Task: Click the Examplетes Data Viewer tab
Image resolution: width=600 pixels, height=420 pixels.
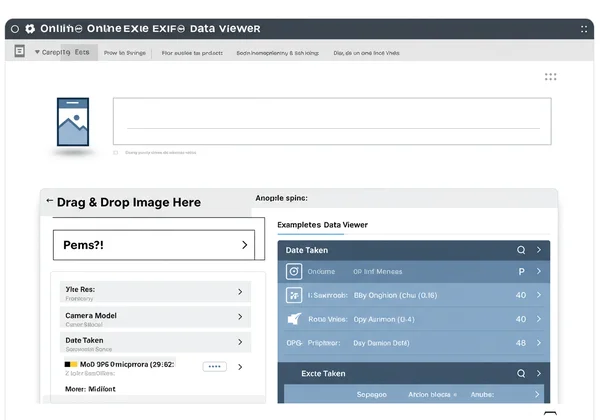Action: pyautogui.click(x=322, y=225)
